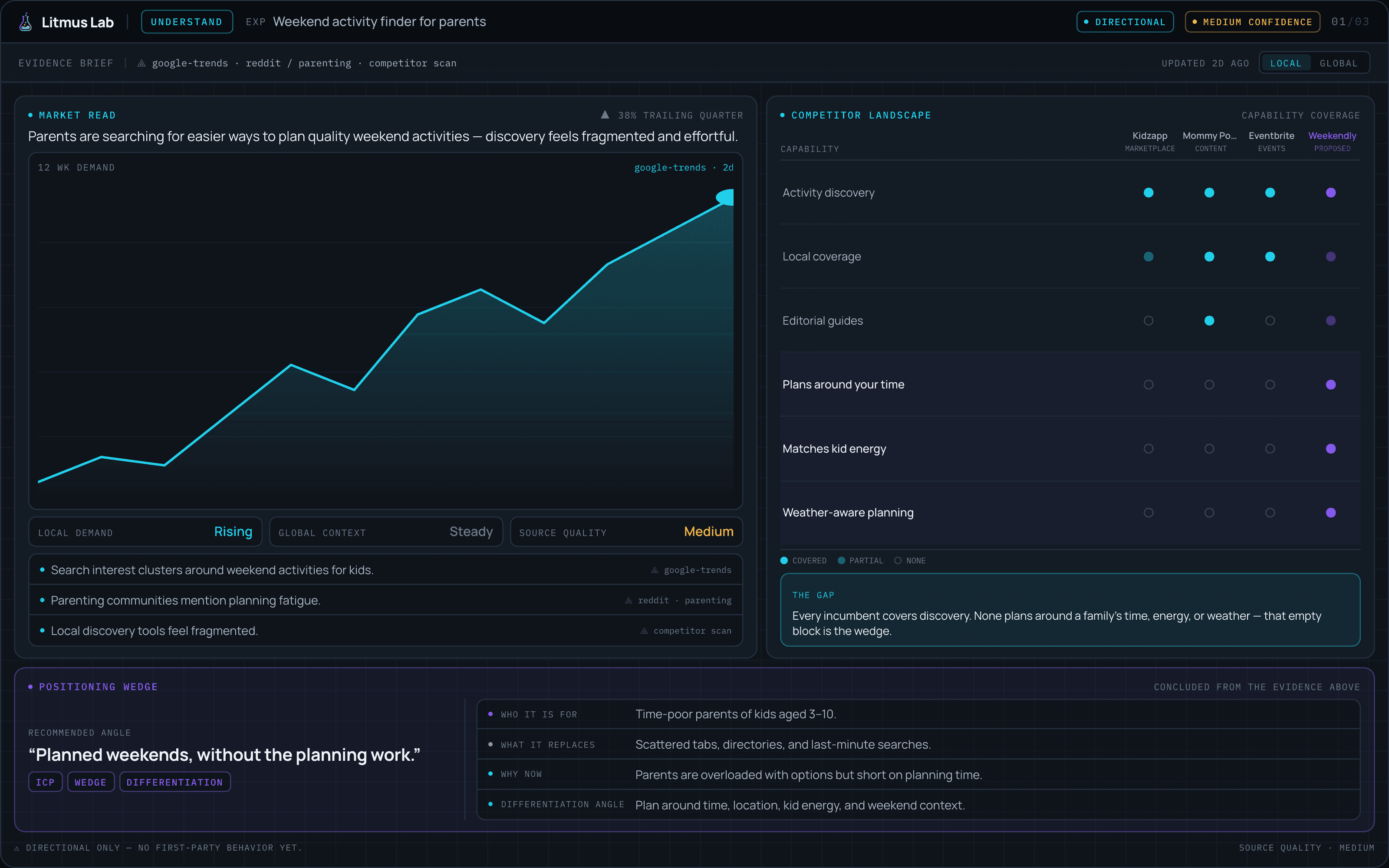Image resolution: width=1389 pixels, height=868 pixels.
Task: Switch scope toggle to LOCAL
Action: coord(1286,63)
